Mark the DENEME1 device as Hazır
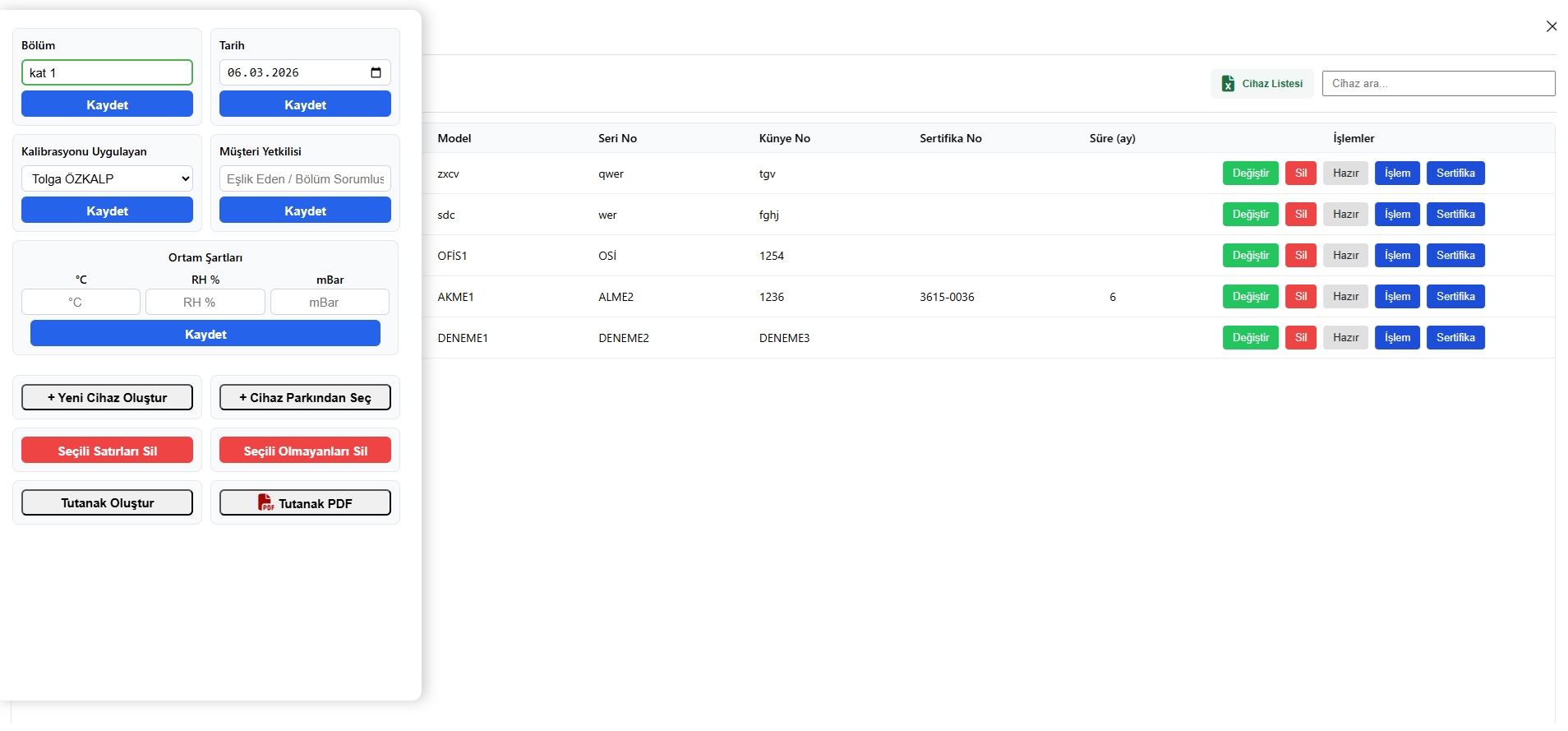Image resolution: width=1568 pixels, height=731 pixels. [1345, 338]
